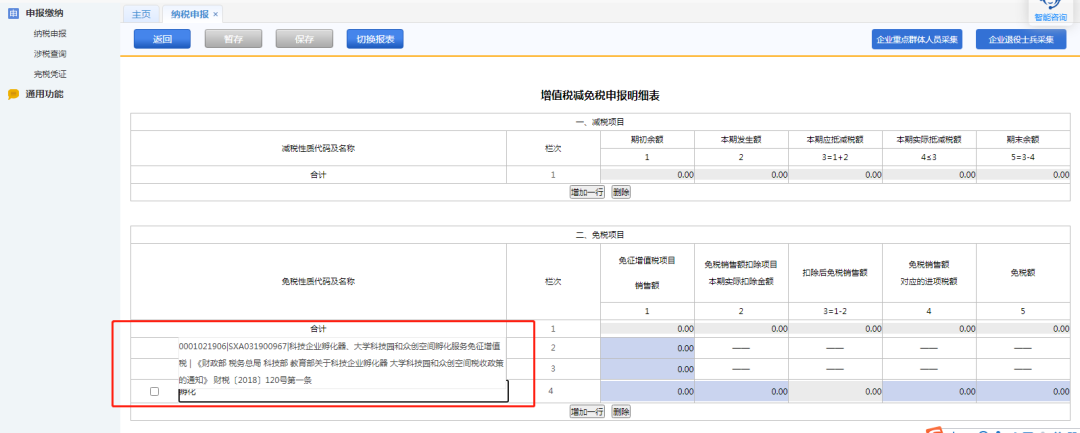Collapse the 申报缴纳 sidebar section
Image resolution: width=1080 pixels, height=433 pixels.
click(45, 13)
